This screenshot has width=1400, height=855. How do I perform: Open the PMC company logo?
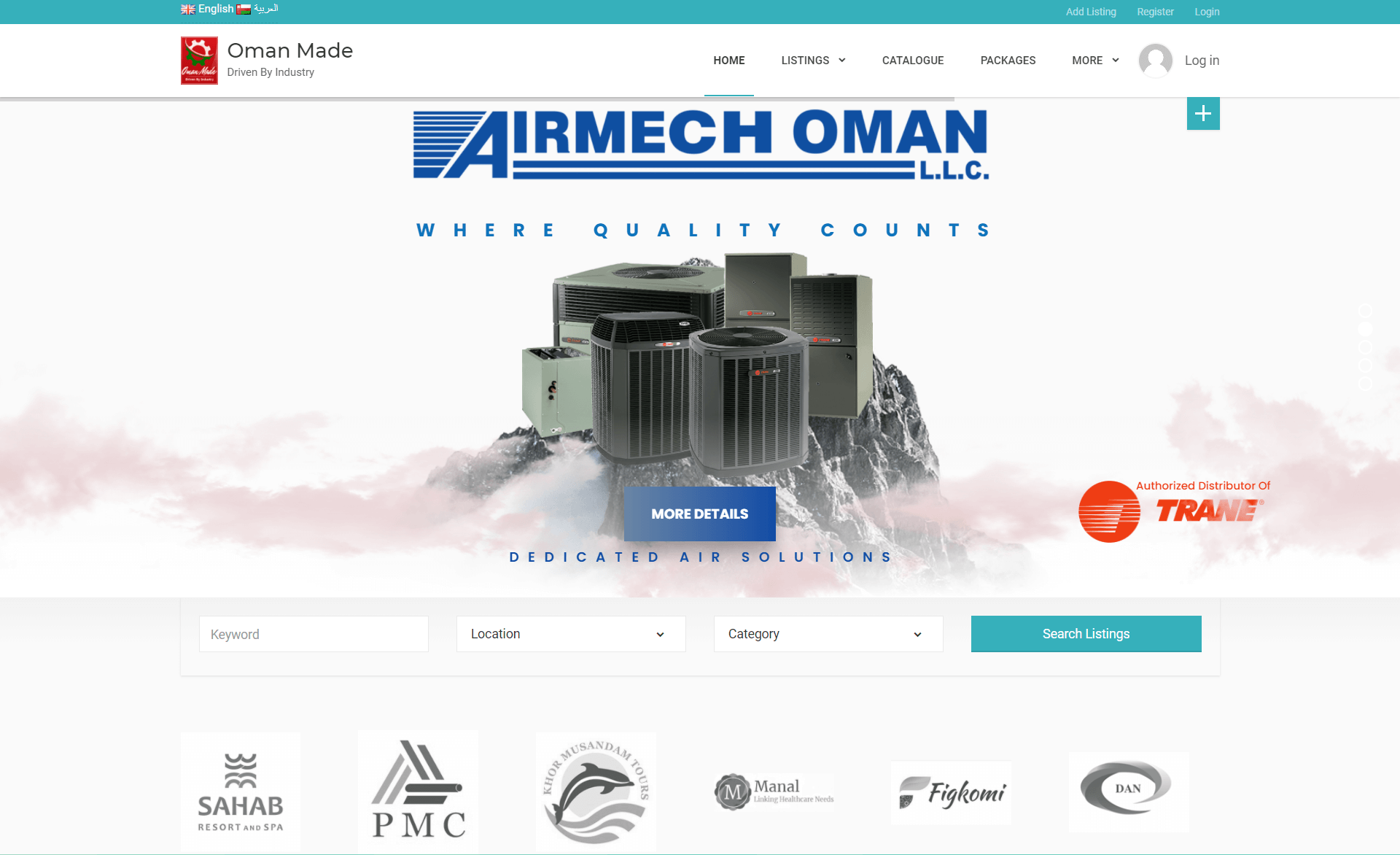419,792
